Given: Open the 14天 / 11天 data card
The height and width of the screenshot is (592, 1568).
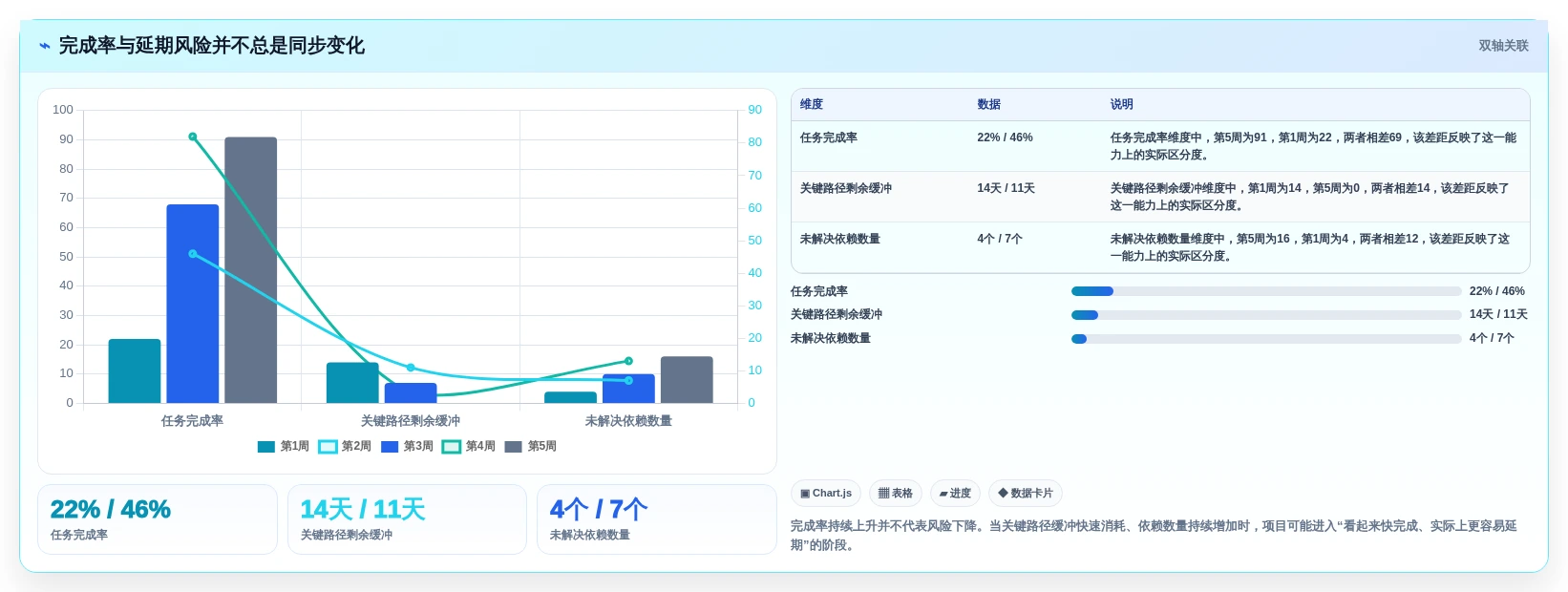Looking at the screenshot, I should tap(407, 519).
